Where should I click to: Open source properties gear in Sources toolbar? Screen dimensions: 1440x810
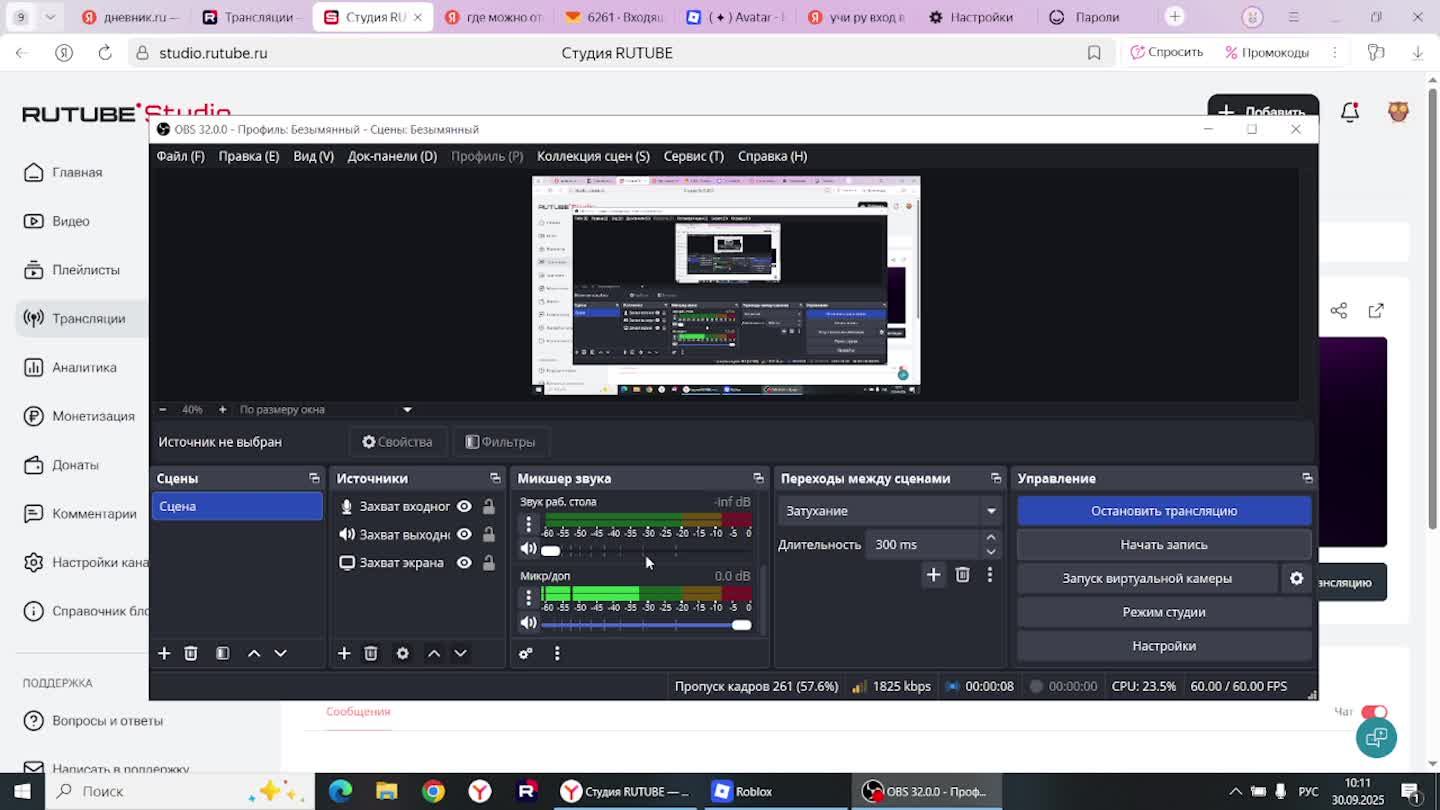[403, 653]
